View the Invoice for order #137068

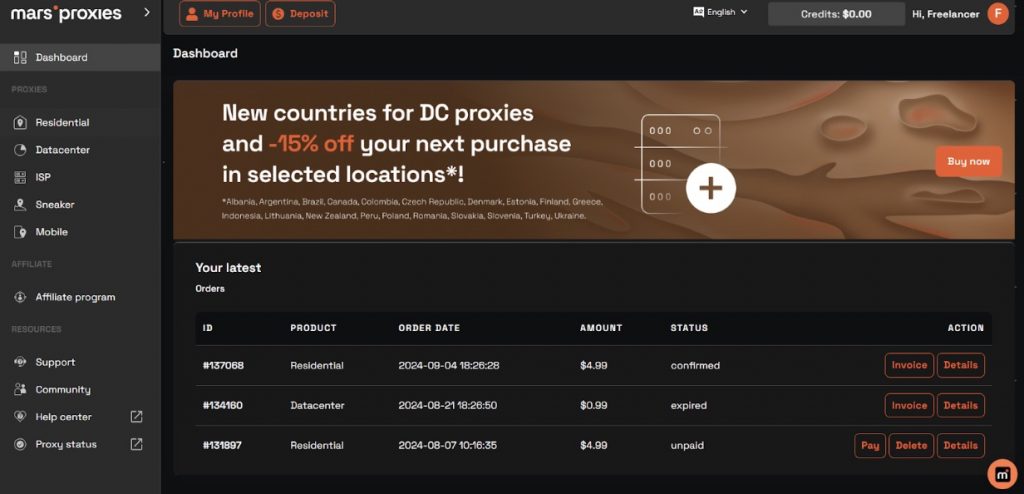pyautogui.click(x=909, y=365)
